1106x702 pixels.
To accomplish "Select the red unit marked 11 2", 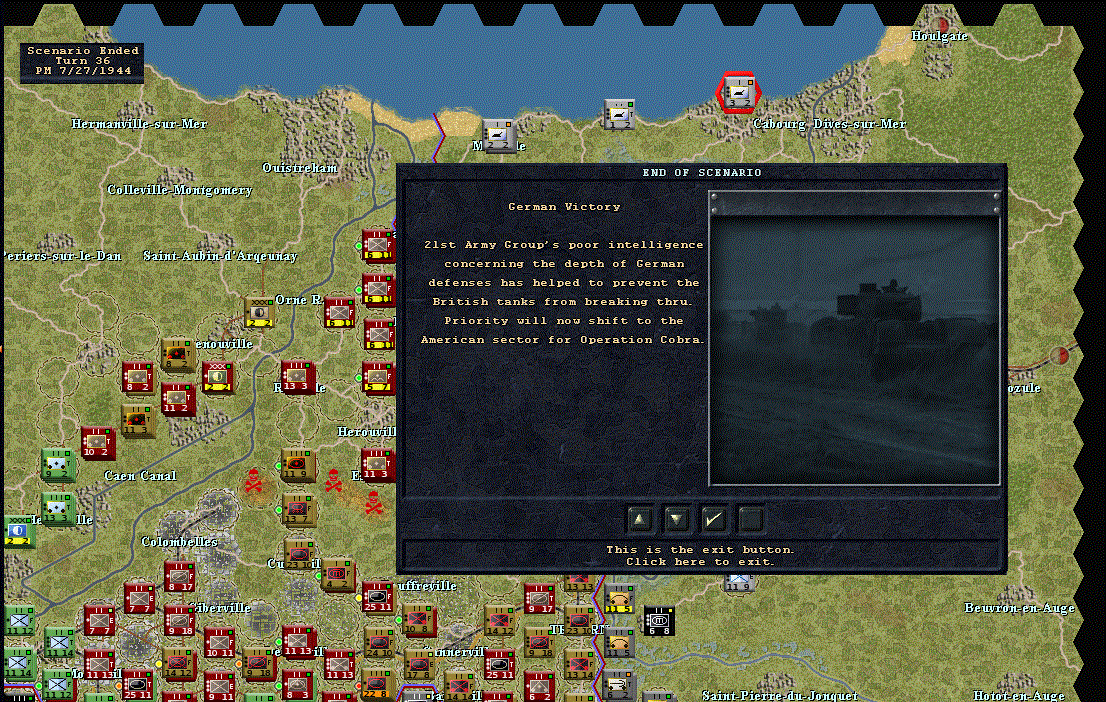I will point(177,399).
